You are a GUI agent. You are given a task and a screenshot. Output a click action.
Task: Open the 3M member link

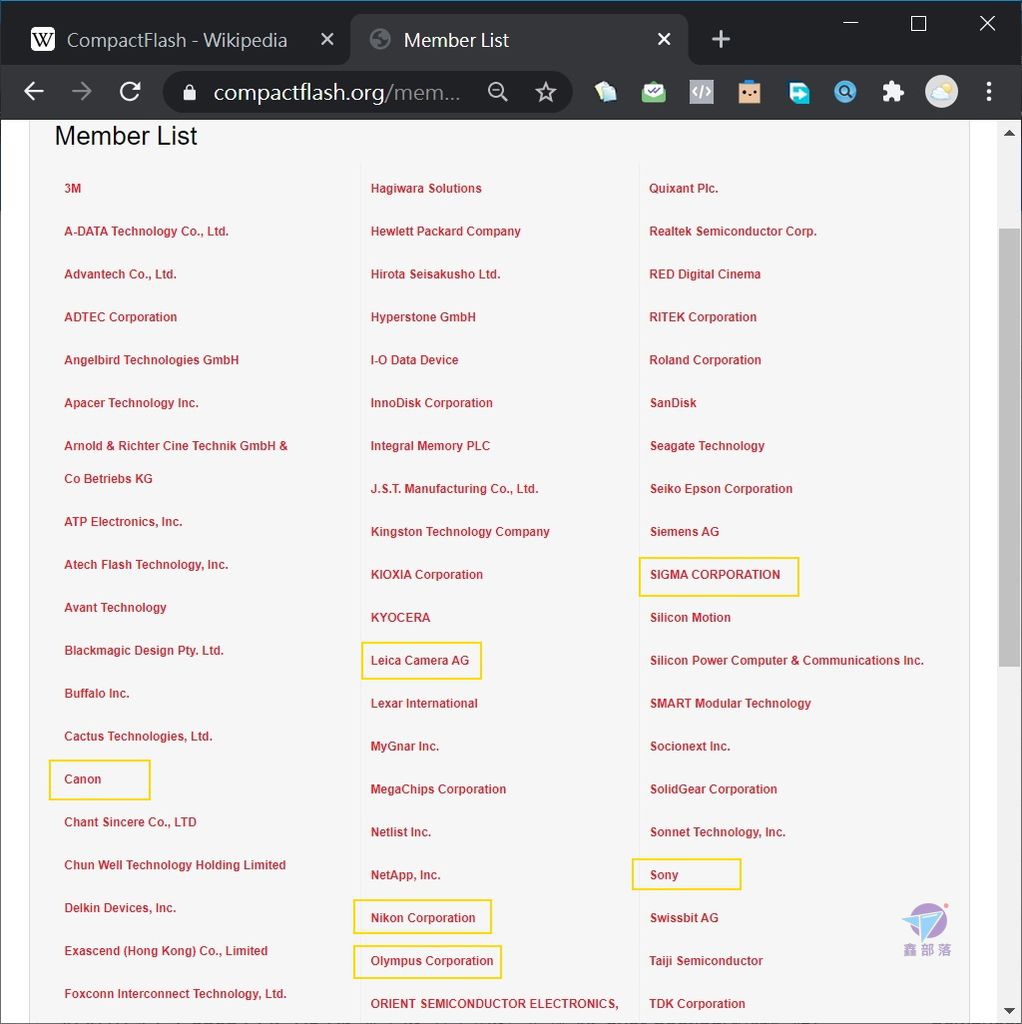pyautogui.click(x=72, y=188)
